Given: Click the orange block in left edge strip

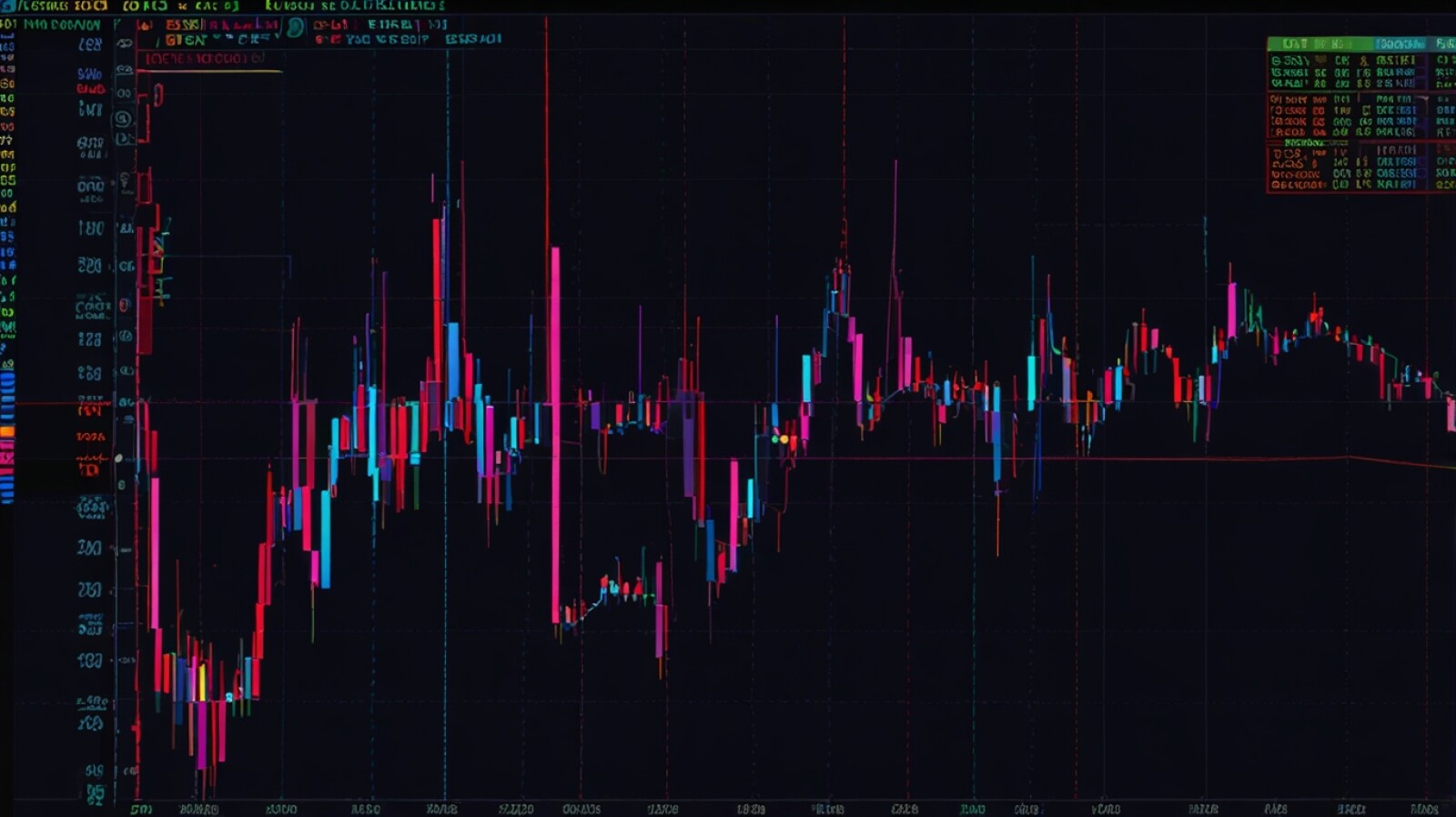Looking at the screenshot, I should (7, 432).
